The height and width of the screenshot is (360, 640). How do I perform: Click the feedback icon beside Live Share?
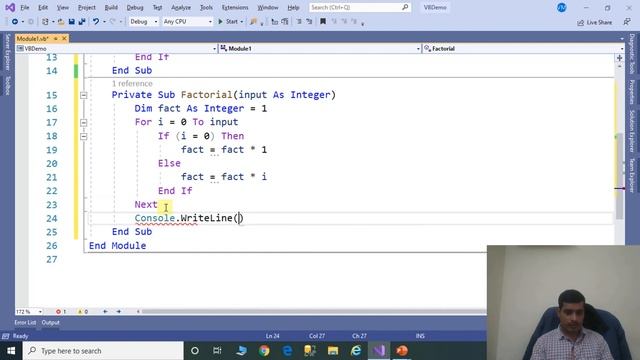click(627, 22)
